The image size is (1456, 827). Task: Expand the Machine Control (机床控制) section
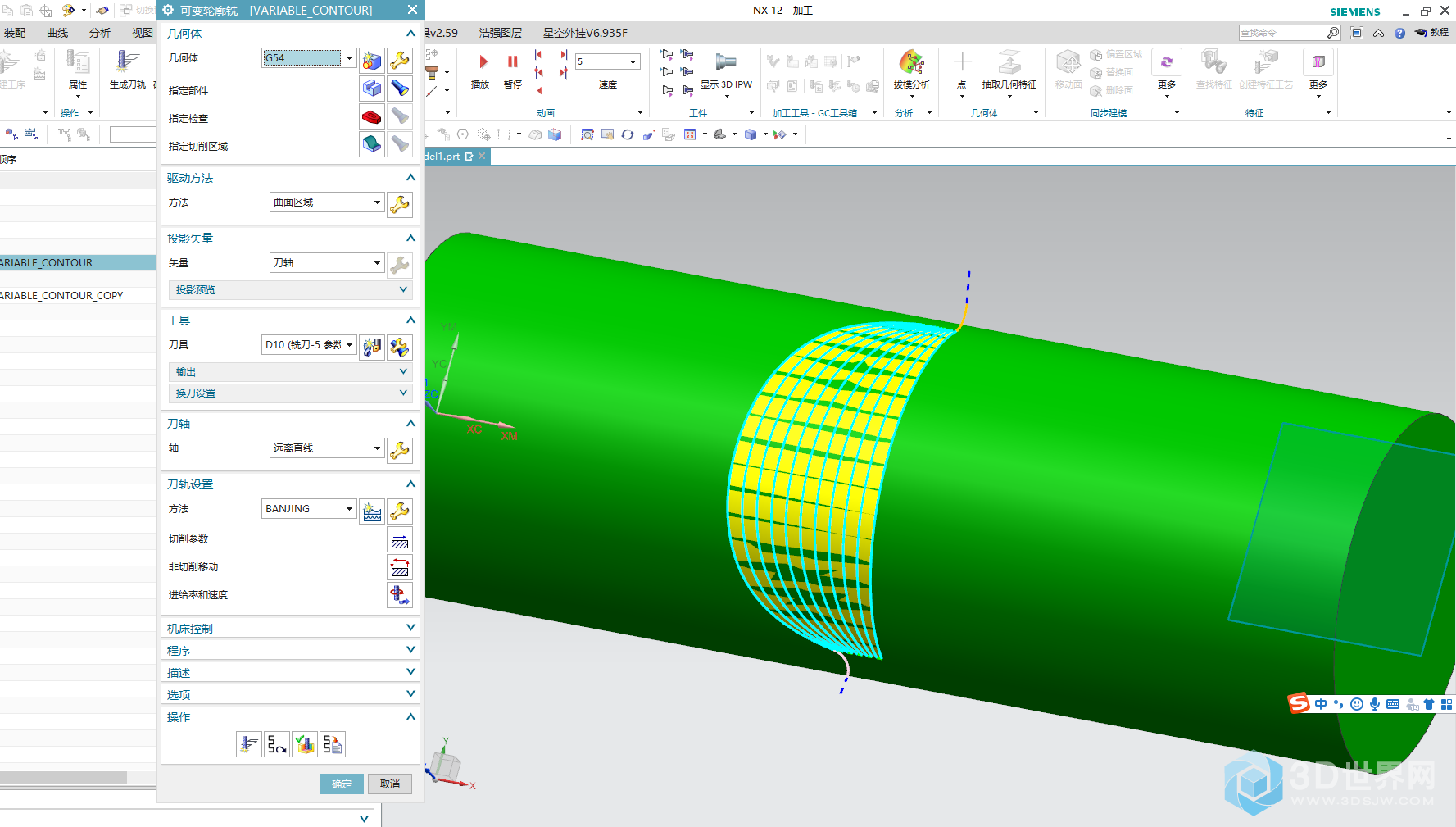[x=290, y=629]
